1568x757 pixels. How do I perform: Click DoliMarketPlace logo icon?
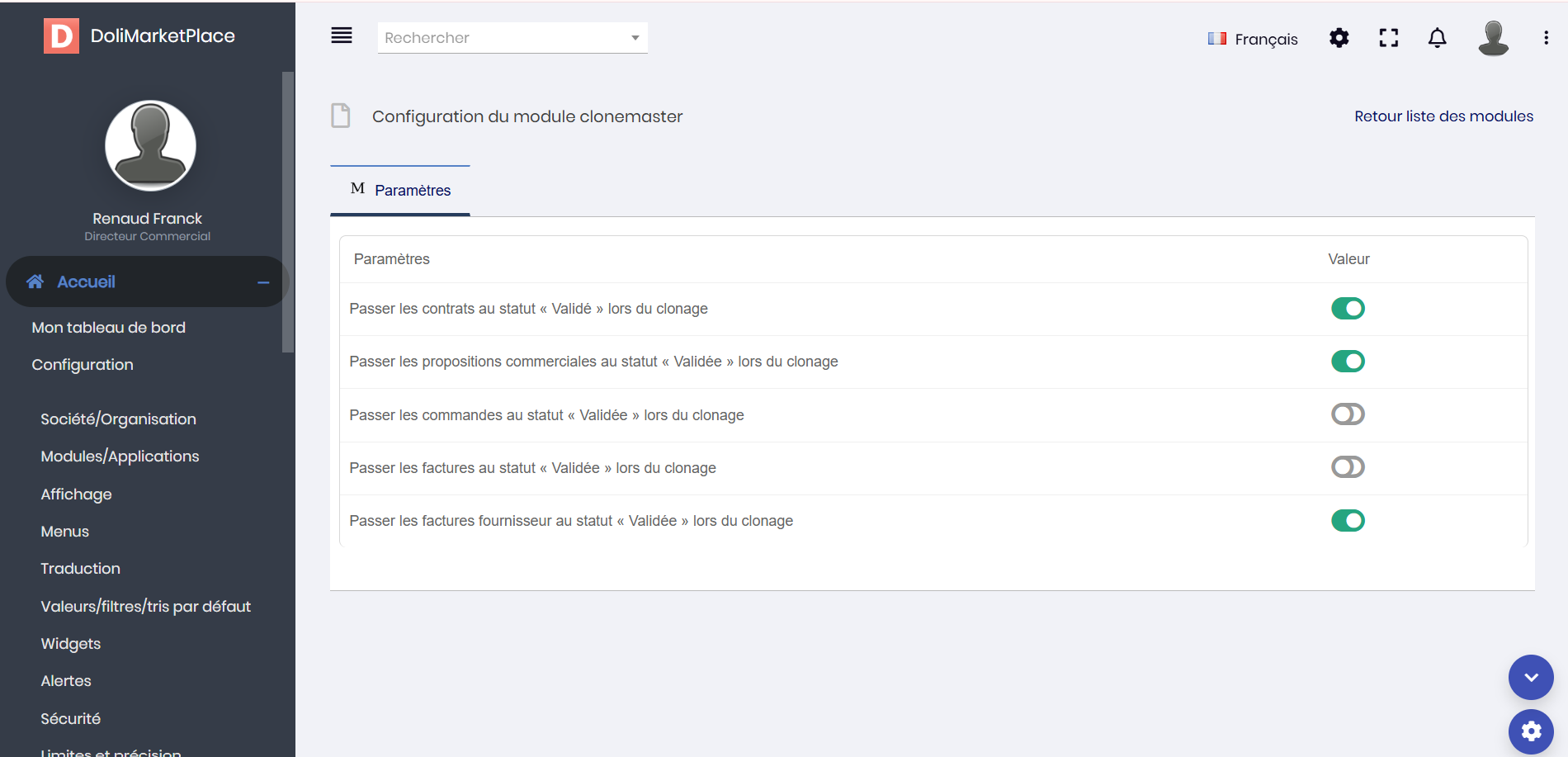click(61, 35)
